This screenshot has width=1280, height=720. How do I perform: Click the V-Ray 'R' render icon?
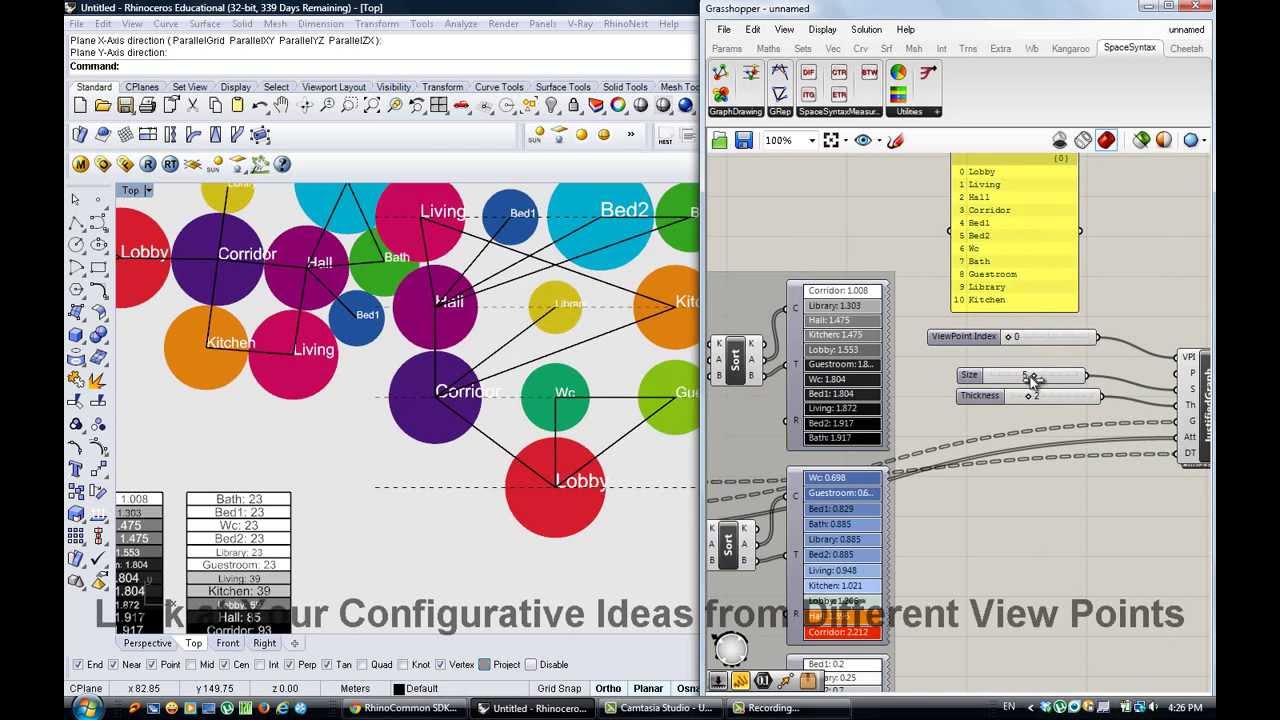pyautogui.click(x=148, y=164)
